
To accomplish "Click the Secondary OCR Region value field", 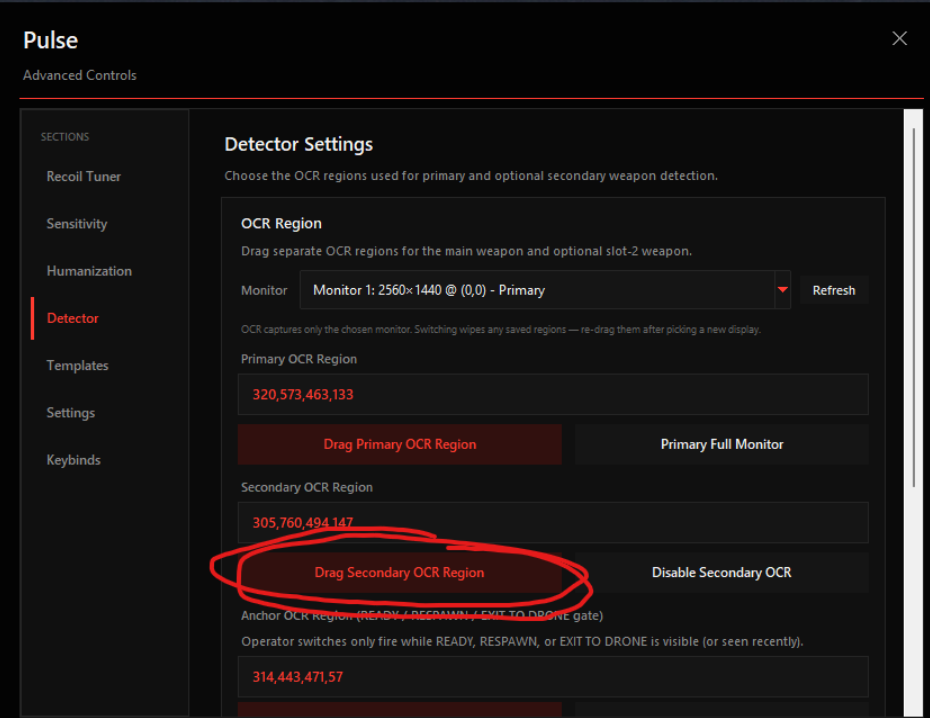I will (x=553, y=522).
